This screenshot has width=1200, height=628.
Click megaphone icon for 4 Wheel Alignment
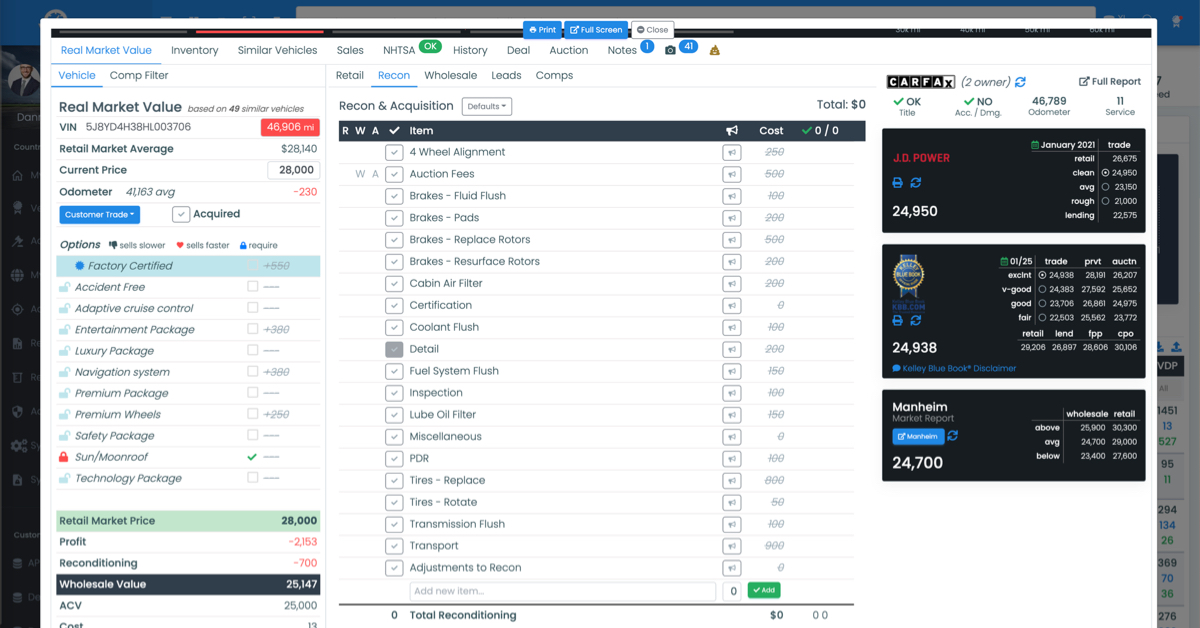pos(731,152)
